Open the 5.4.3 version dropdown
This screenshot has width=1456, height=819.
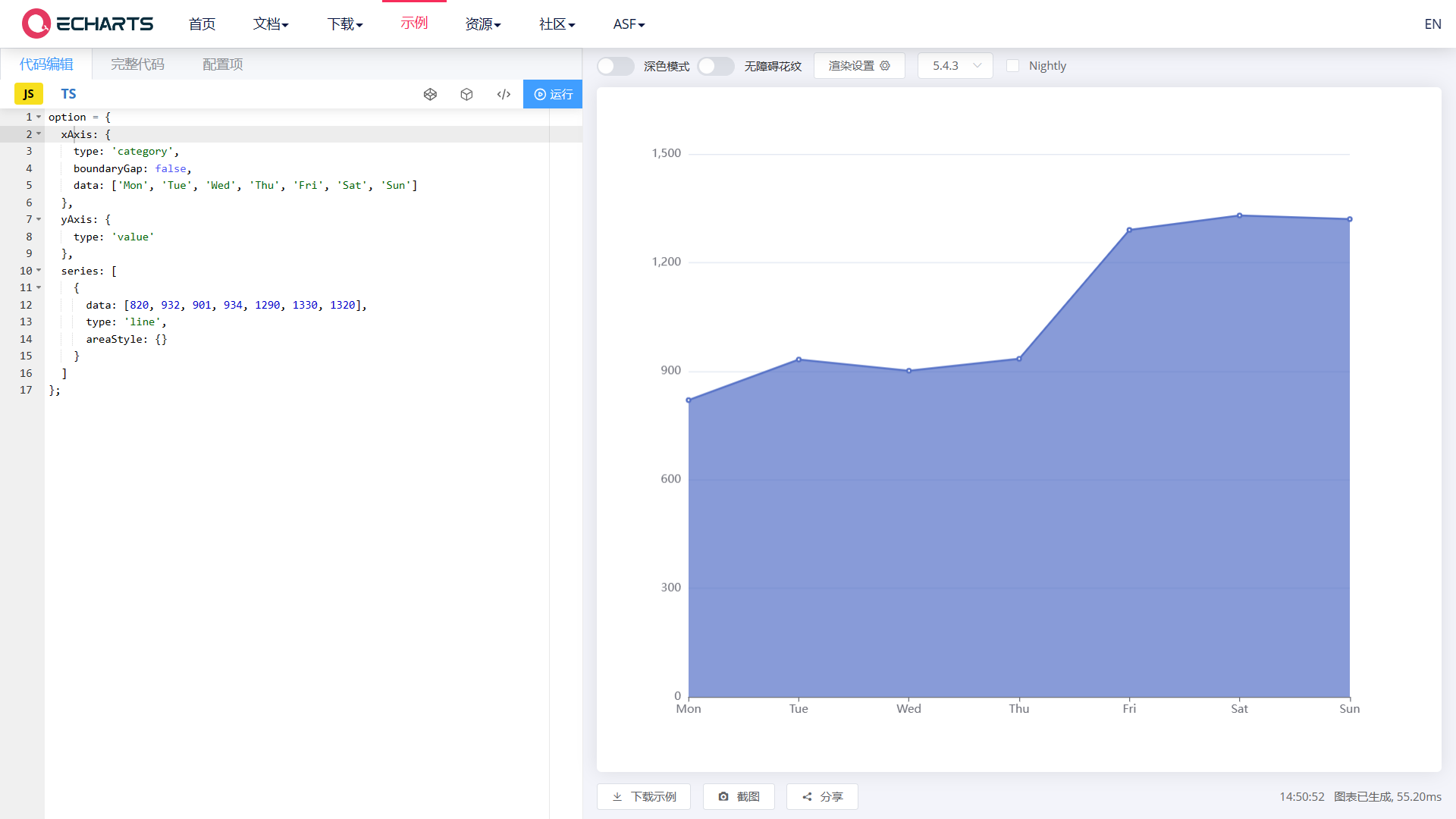coord(955,66)
